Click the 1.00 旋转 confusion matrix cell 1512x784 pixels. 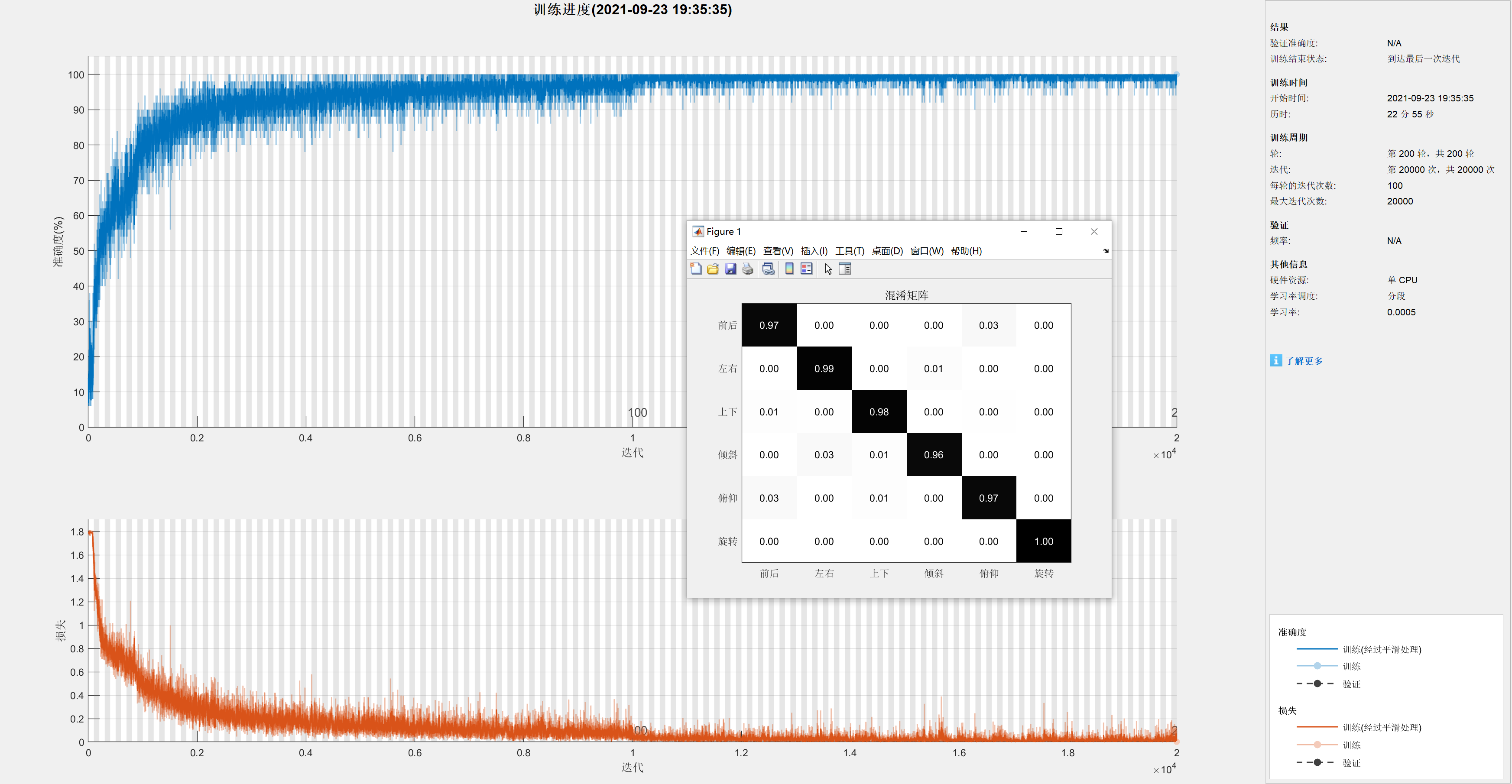[x=1043, y=541]
